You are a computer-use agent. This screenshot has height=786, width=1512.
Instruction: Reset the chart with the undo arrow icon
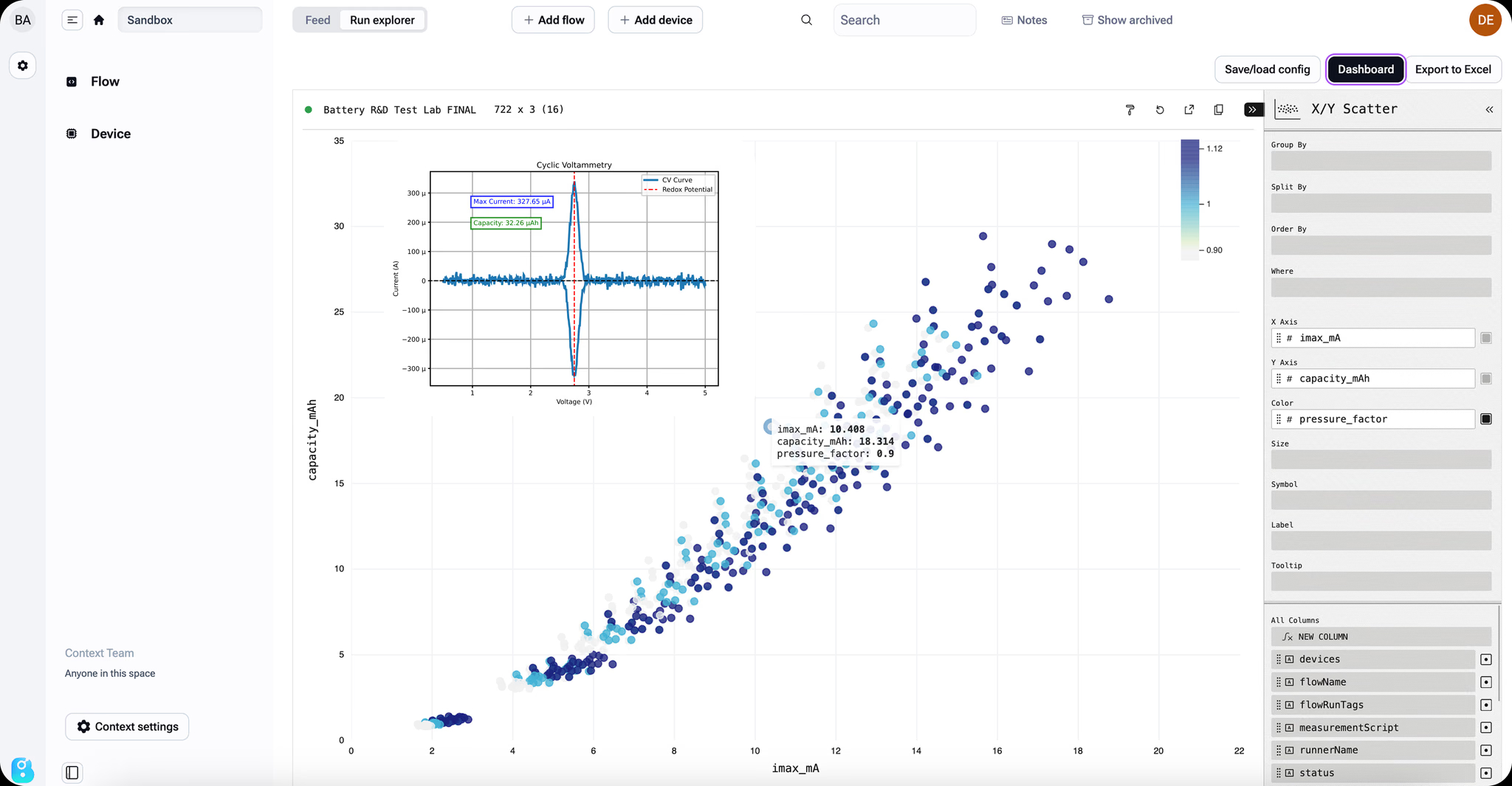1160,110
